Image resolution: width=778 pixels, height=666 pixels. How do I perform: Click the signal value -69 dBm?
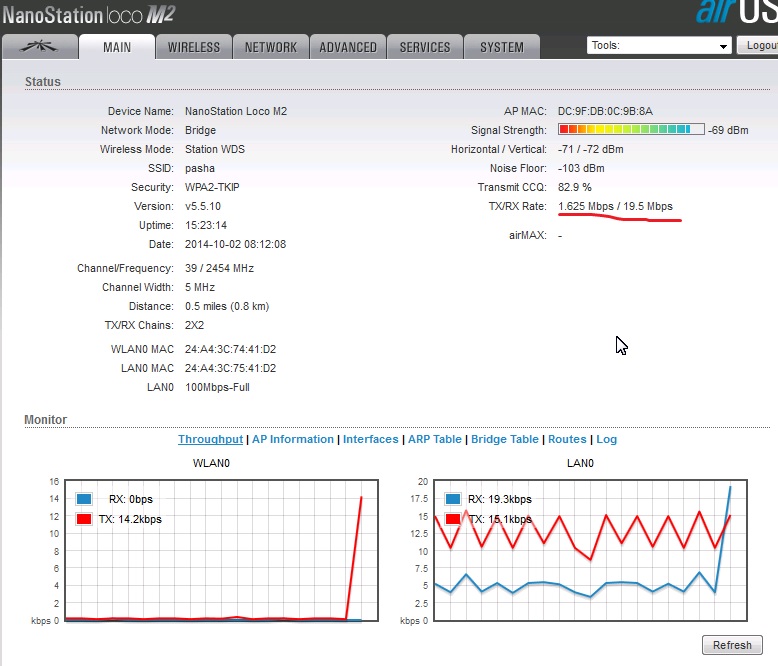coord(728,130)
